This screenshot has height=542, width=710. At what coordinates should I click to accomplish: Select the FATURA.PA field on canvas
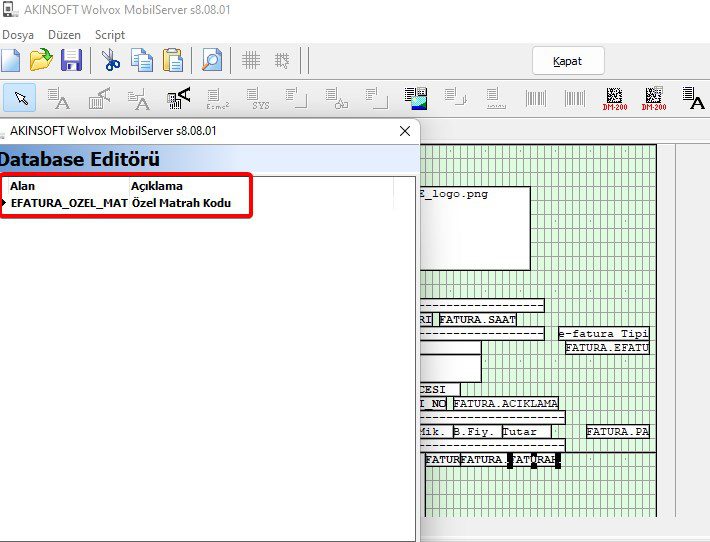618,432
